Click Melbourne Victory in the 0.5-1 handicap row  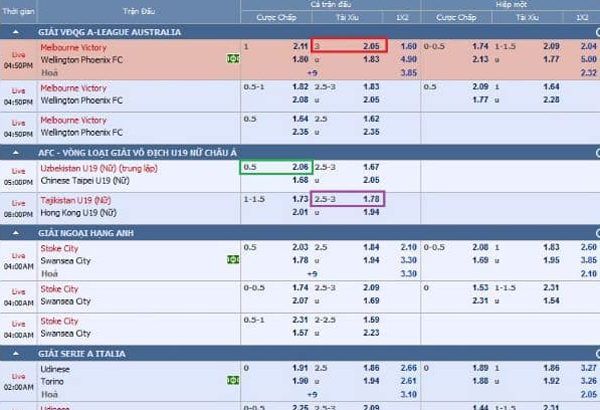point(73,88)
